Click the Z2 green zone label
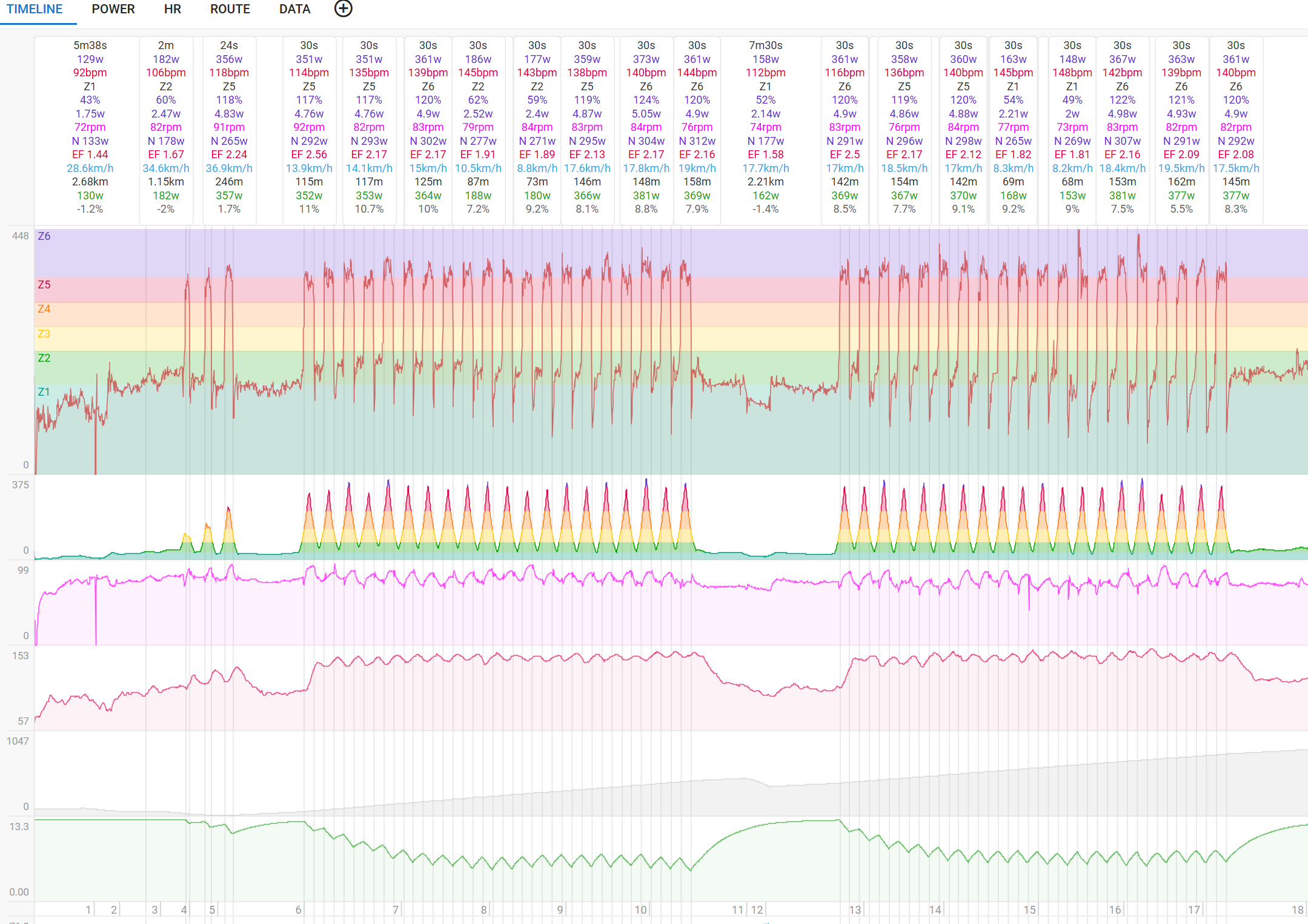The height and width of the screenshot is (924, 1308). (44, 358)
